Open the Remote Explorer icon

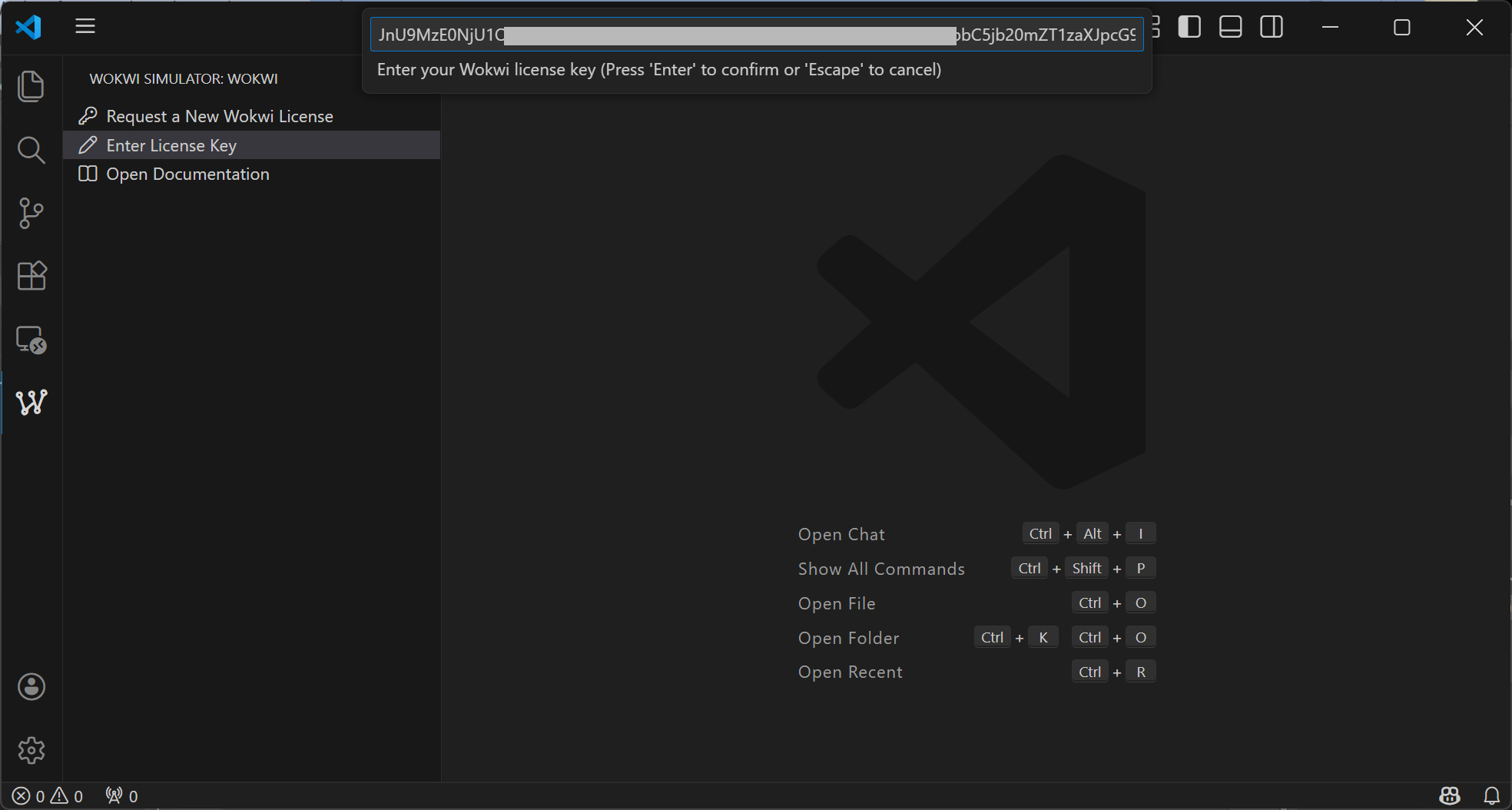coord(31,339)
